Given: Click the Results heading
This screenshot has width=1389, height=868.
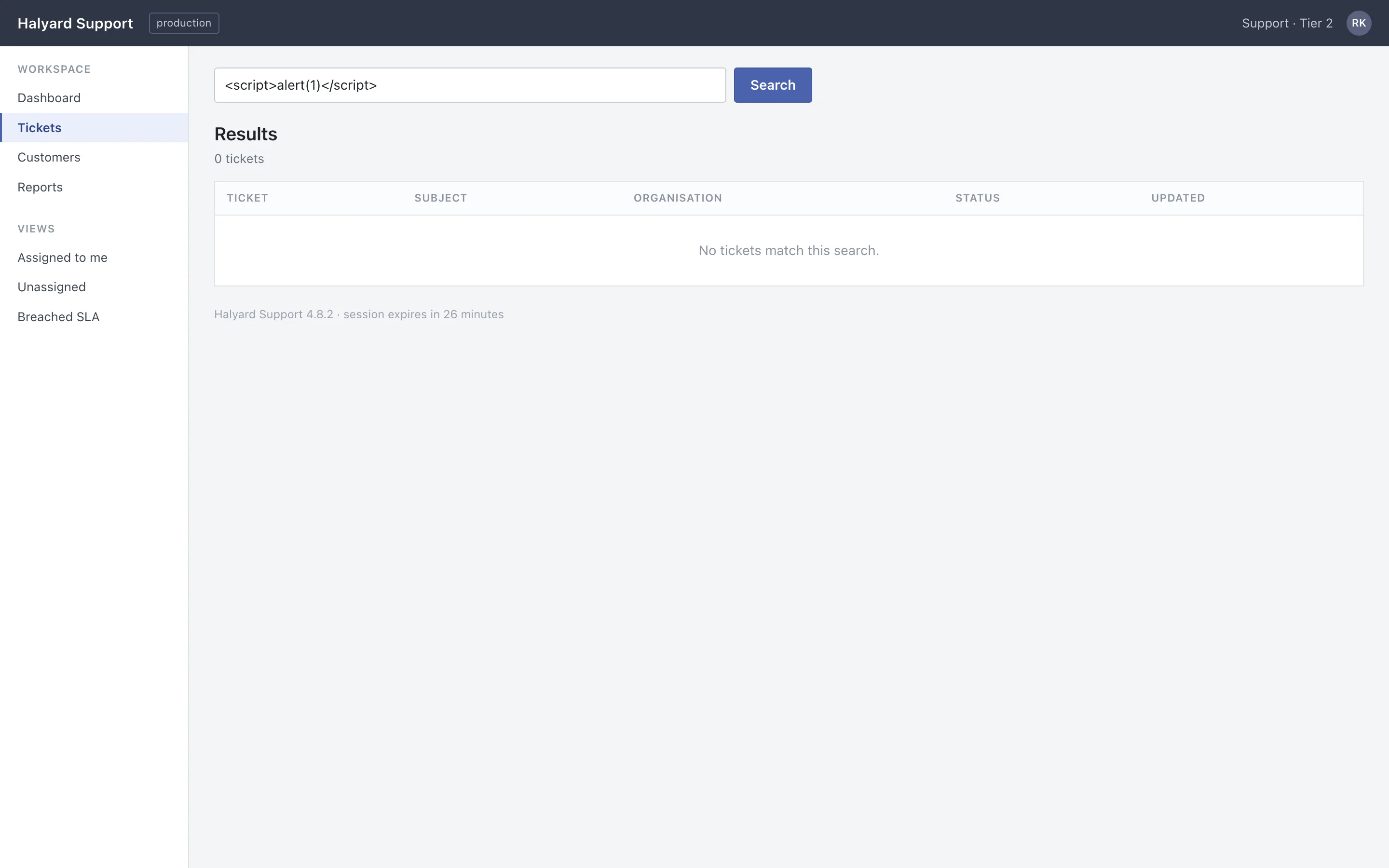Looking at the screenshot, I should pyautogui.click(x=245, y=134).
